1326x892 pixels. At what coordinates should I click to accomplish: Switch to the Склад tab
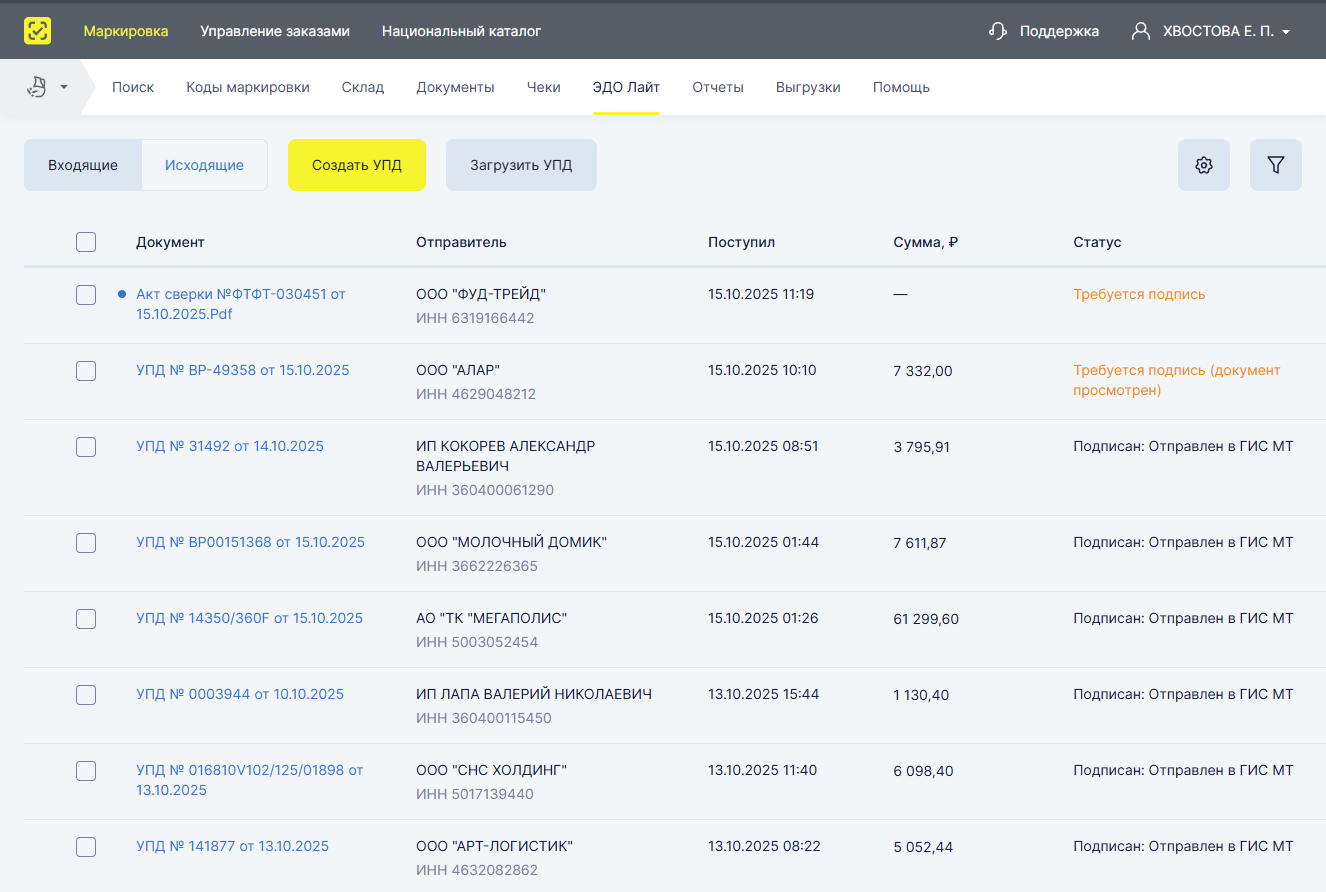click(x=363, y=87)
